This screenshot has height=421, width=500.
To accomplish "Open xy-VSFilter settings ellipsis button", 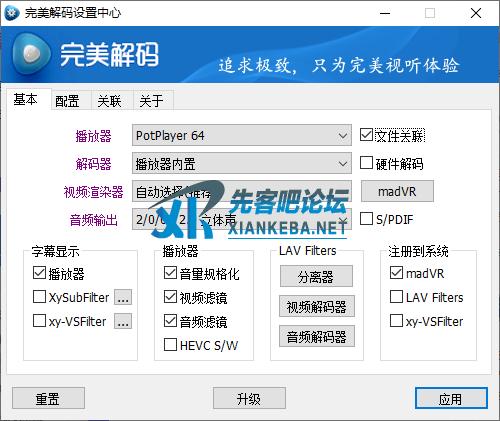I will pyautogui.click(x=123, y=321).
